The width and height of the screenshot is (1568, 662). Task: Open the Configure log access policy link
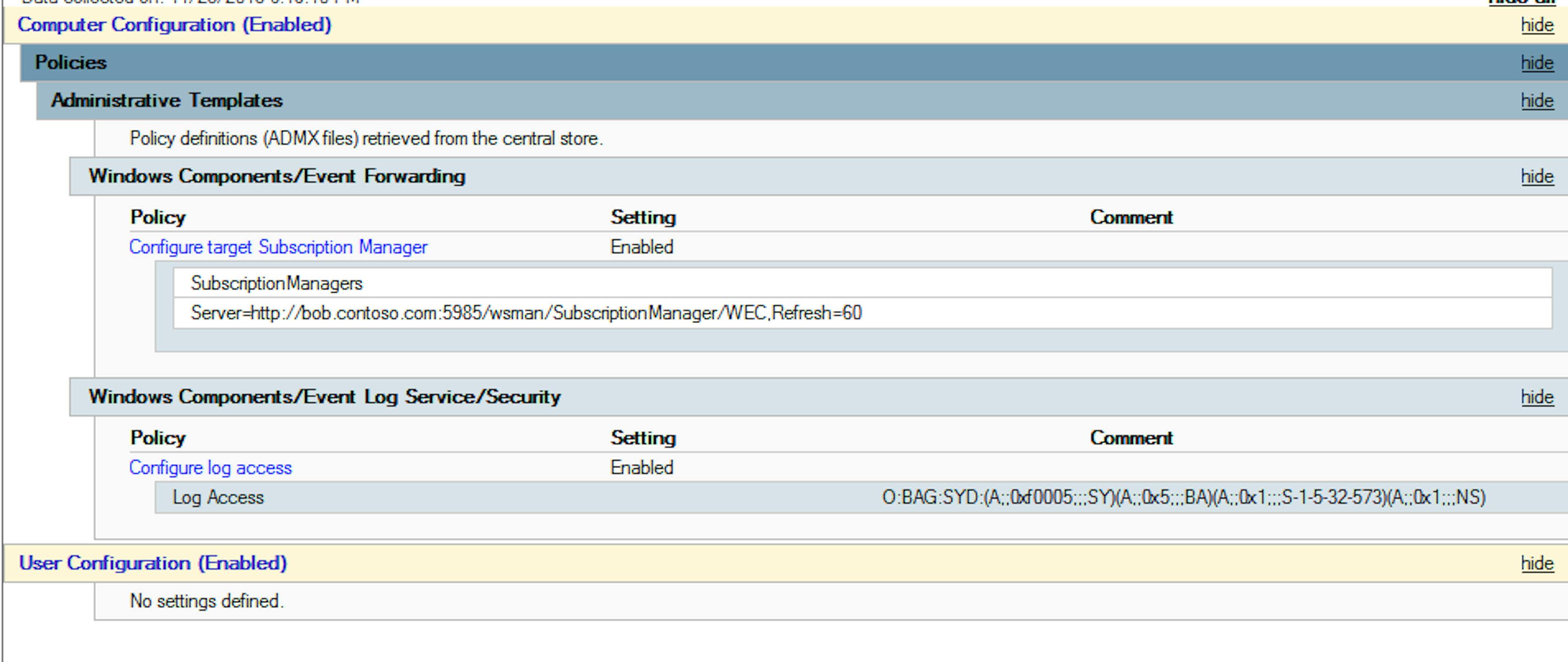pos(210,468)
